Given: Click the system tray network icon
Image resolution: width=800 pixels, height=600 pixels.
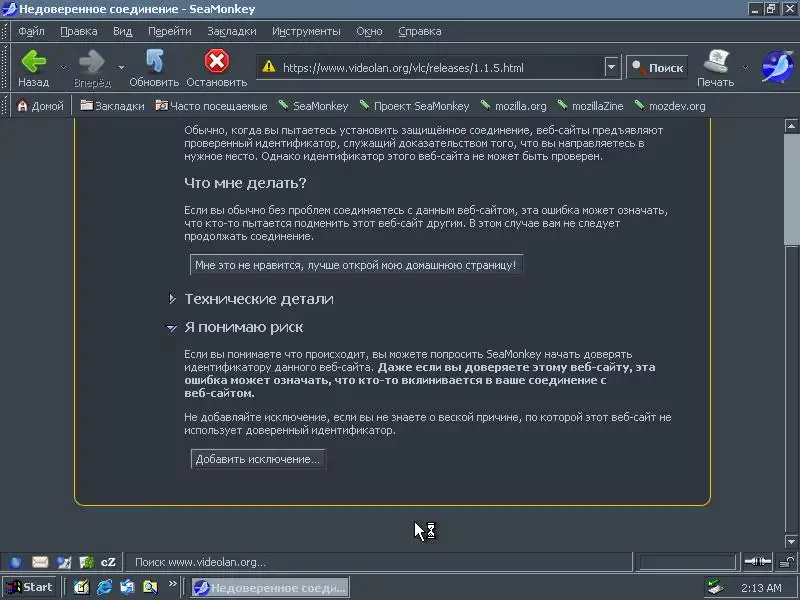Looking at the screenshot, I should [x=716, y=588].
